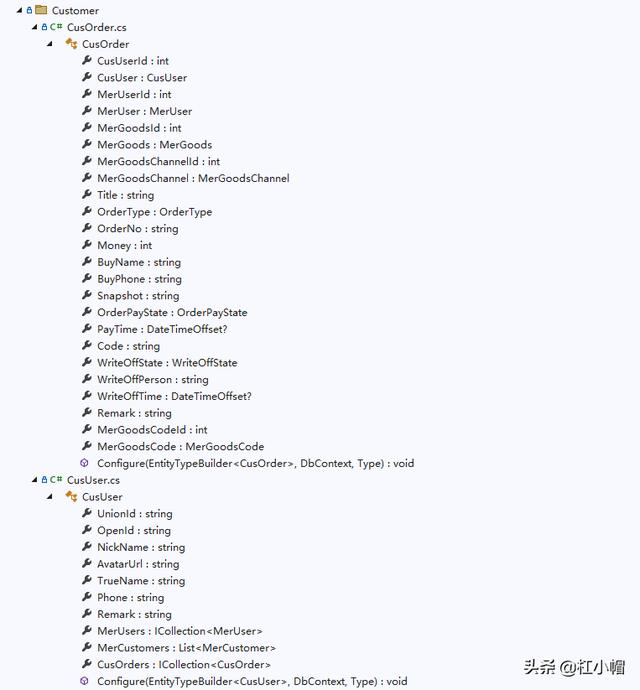
Task: Select the Customer folder
Action: tap(75, 10)
